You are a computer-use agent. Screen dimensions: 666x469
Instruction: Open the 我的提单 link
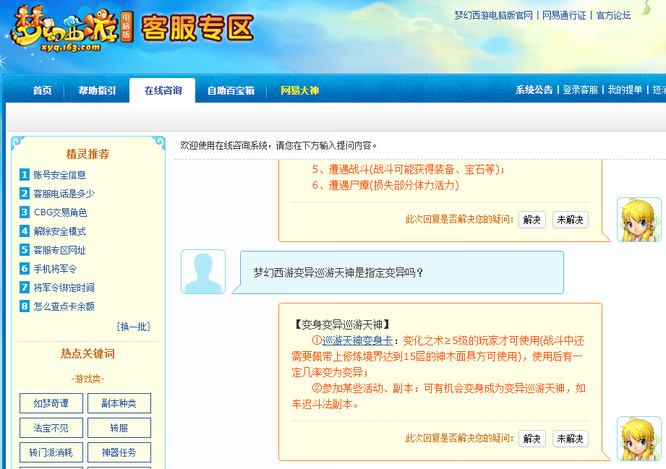point(625,90)
